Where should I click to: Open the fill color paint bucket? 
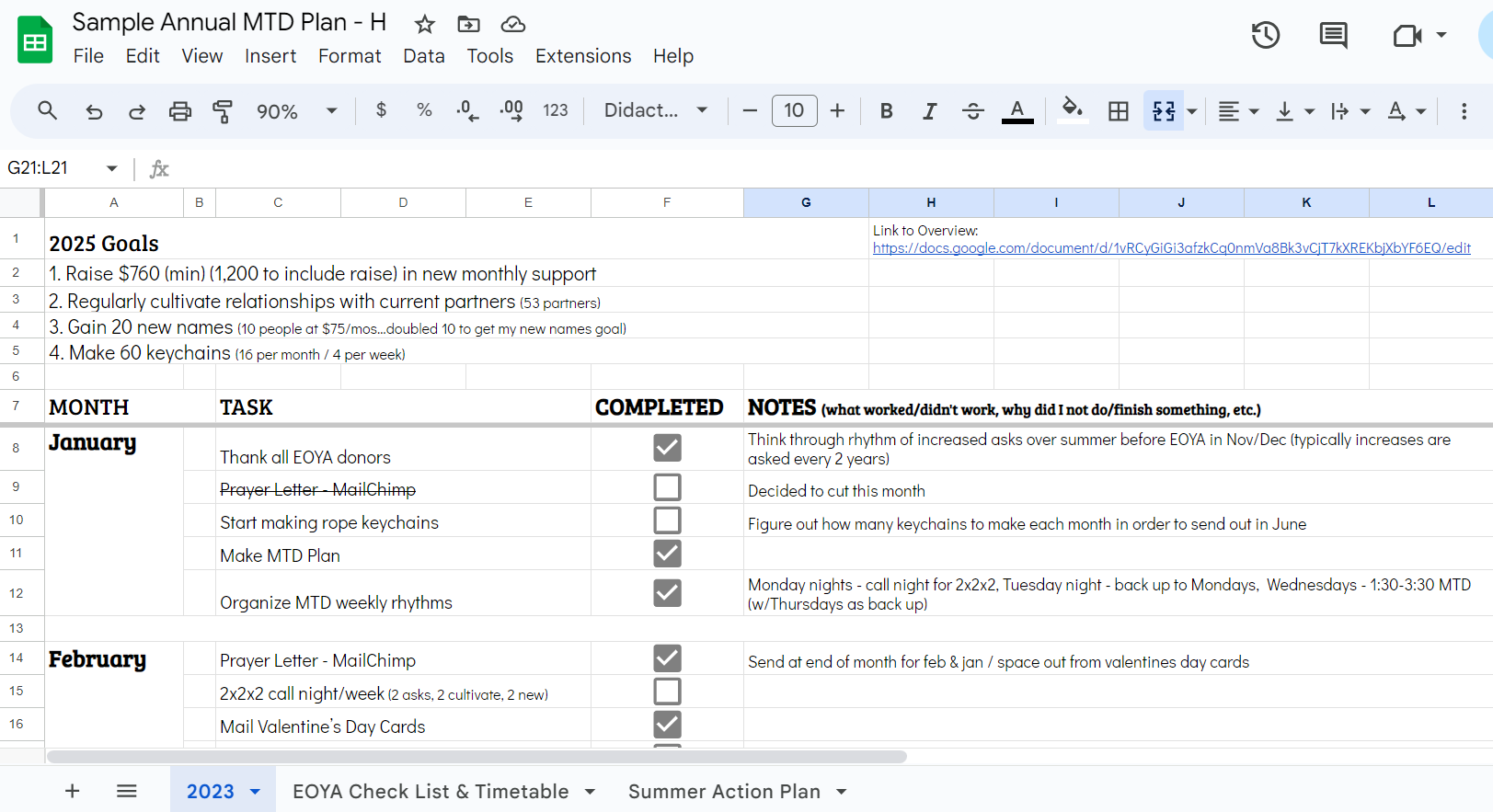(1072, 109)
